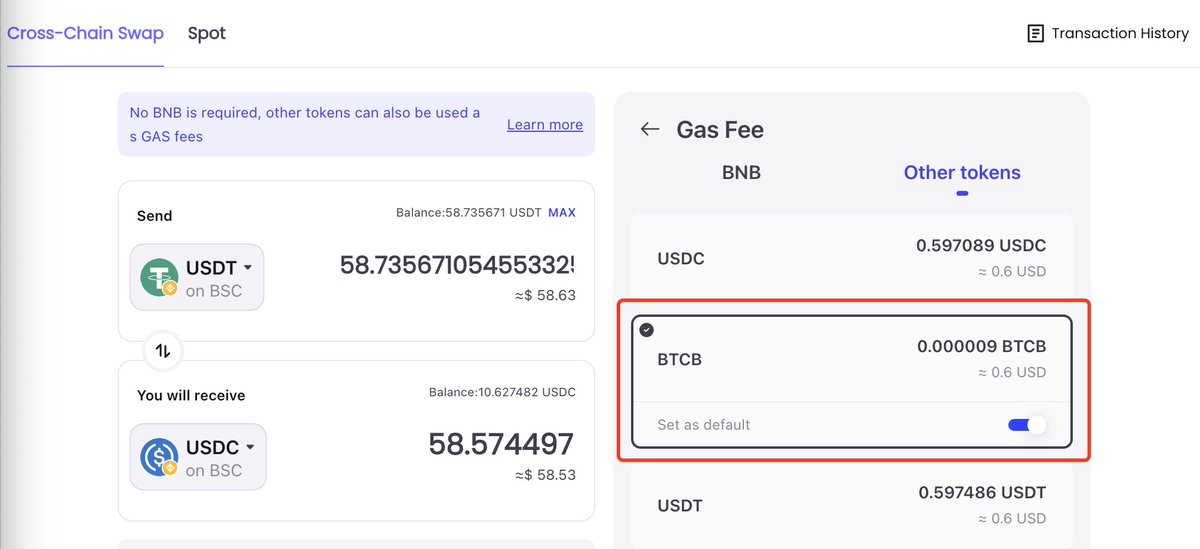Open Transaction History
The image size is (1200, 549).
[x=1108, y=34]
